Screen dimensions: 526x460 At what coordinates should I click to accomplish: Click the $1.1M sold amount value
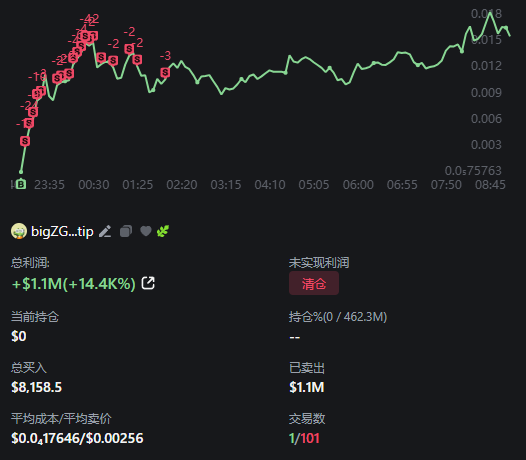(x=307, y=387)
